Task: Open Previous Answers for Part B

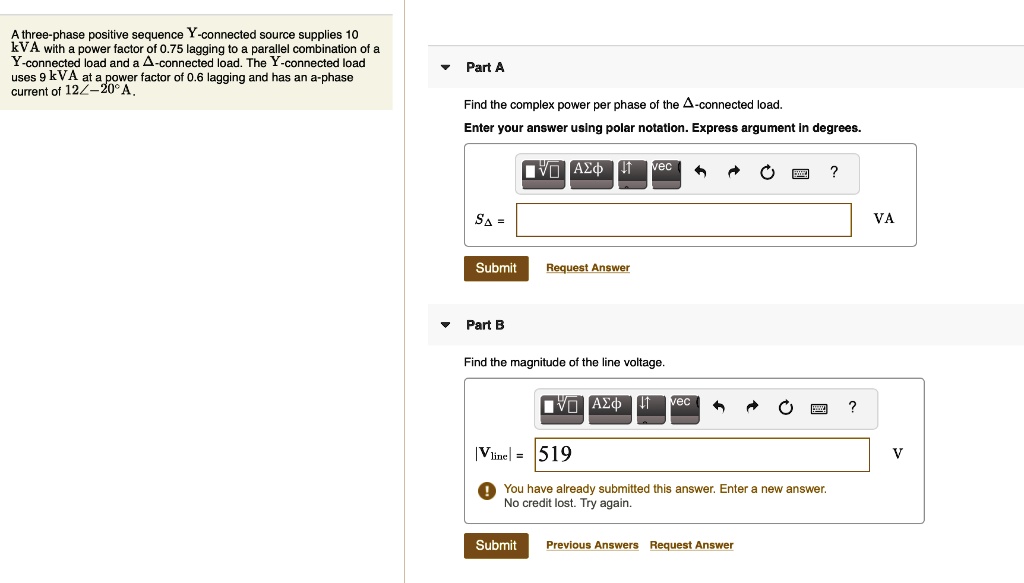Action: (592, 545)
